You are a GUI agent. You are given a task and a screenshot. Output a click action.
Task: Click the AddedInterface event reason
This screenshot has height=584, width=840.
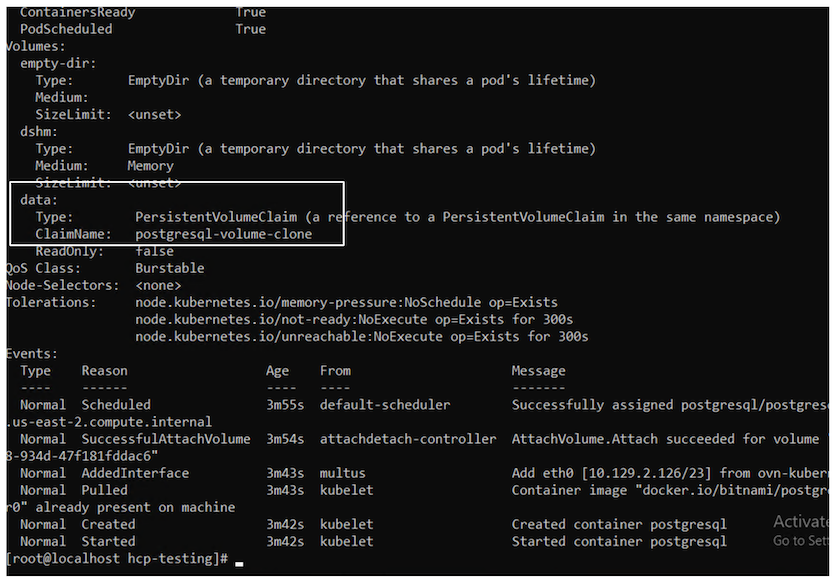click(x=135, y=473)
